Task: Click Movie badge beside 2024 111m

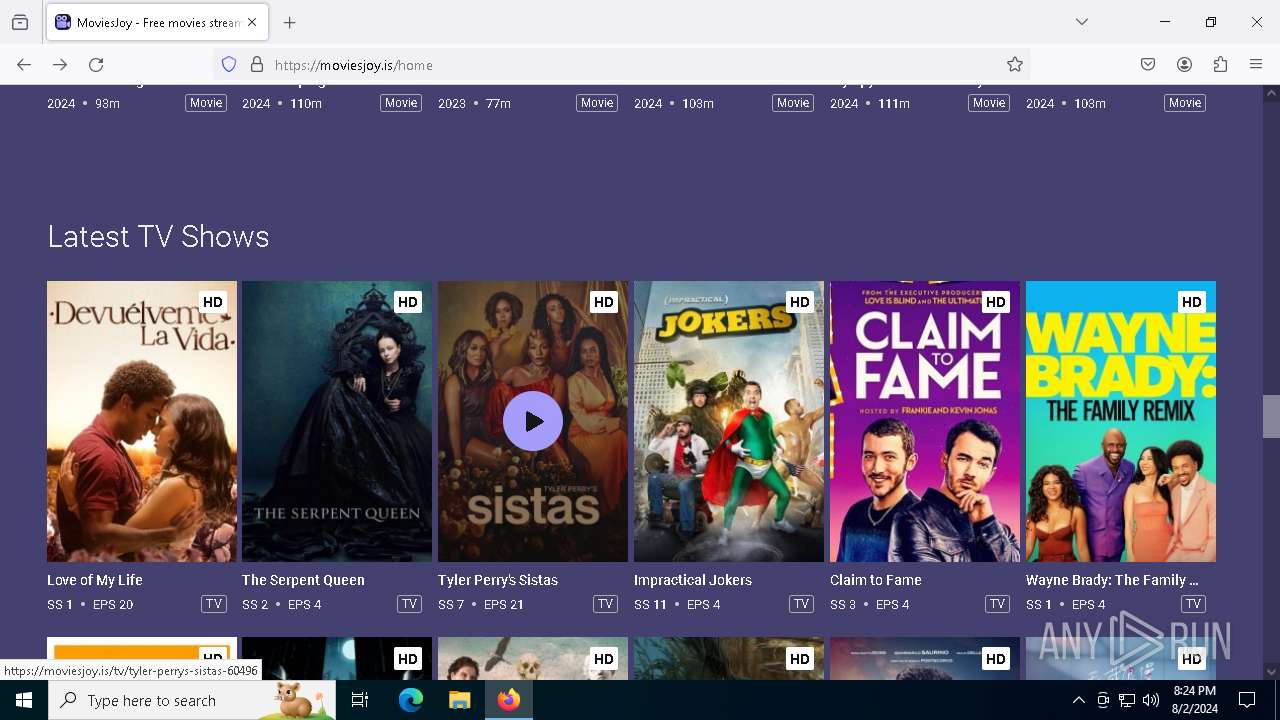Action: (989, 103)
